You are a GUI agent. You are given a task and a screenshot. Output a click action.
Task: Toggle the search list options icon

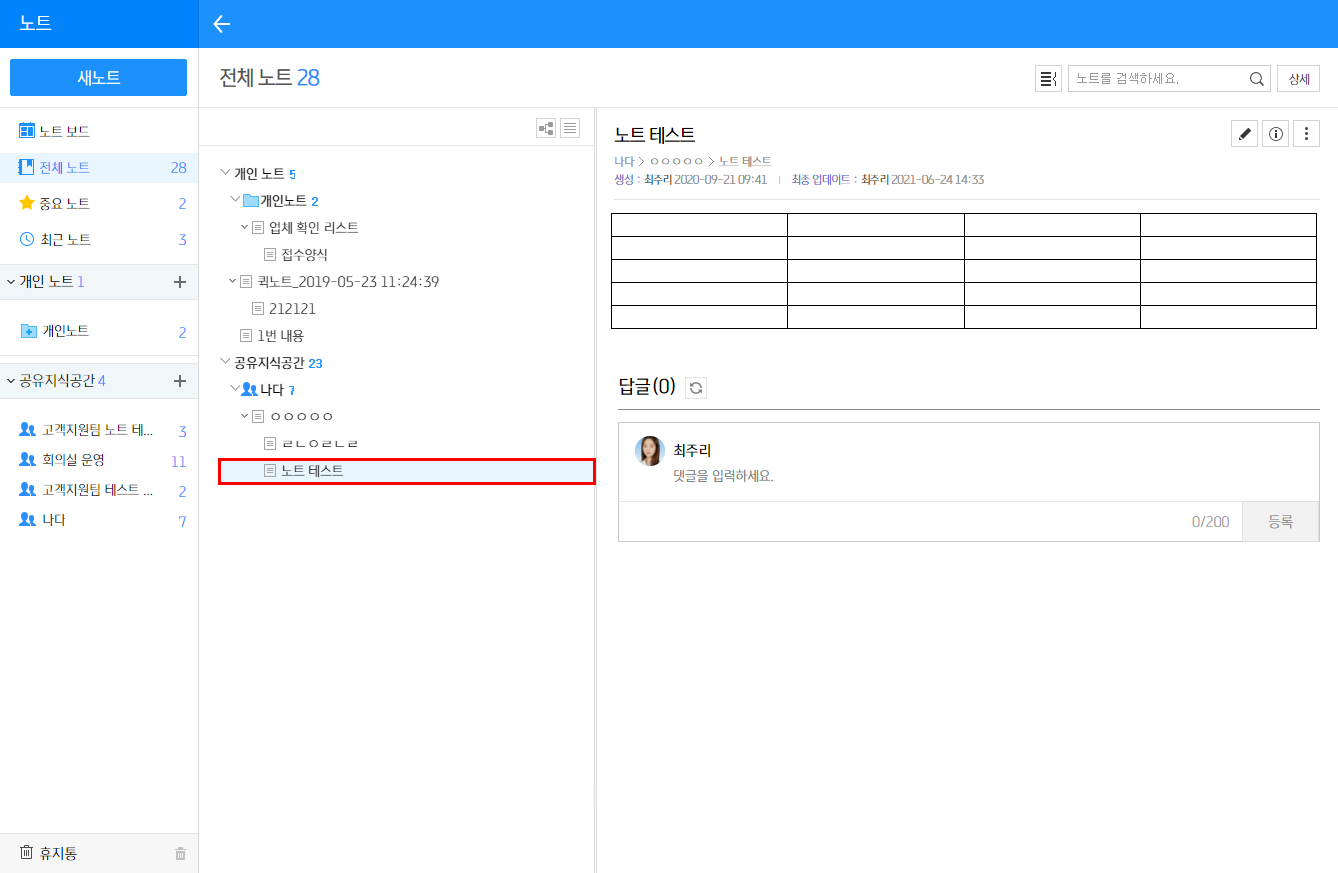(1048, 79)
